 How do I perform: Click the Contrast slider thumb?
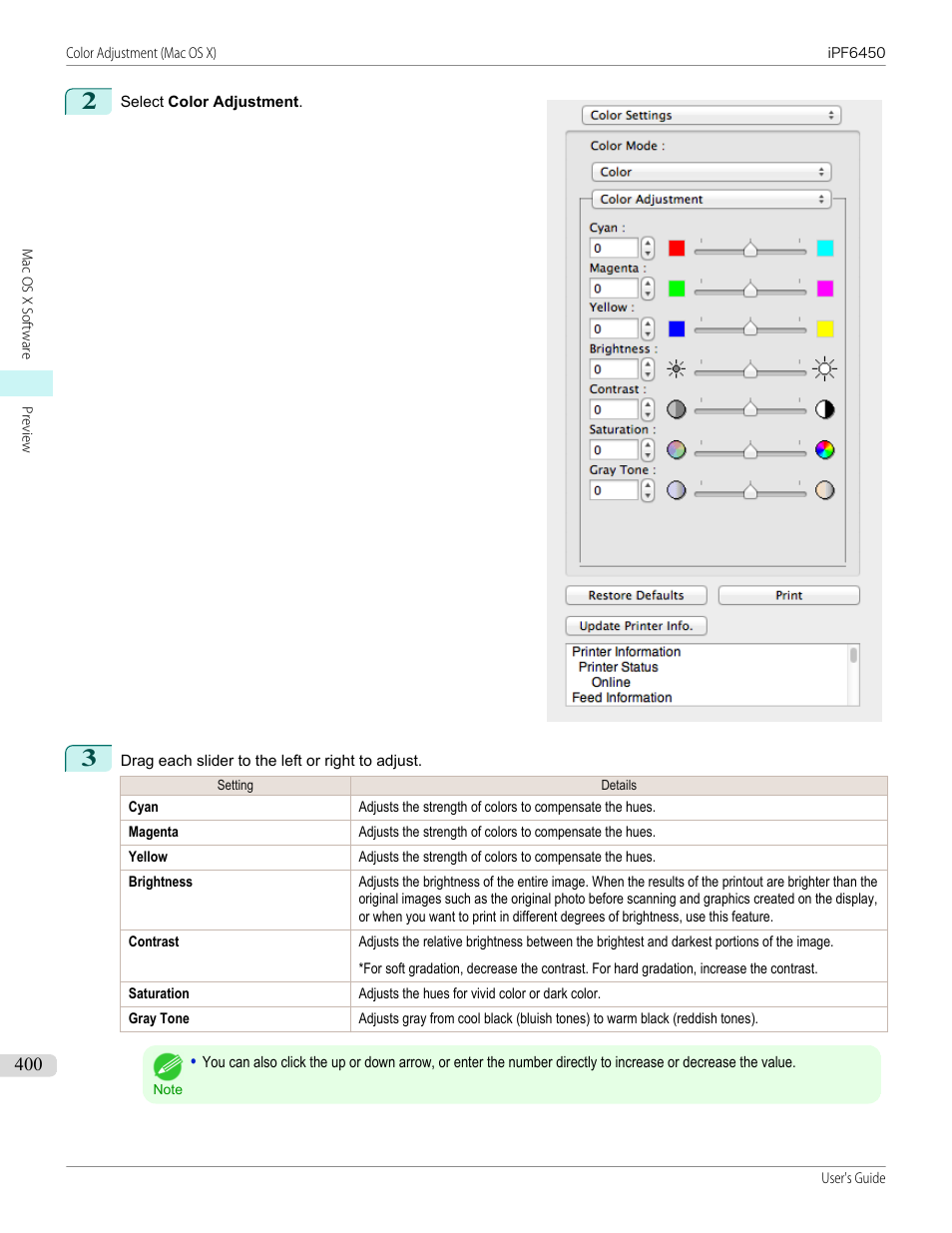click(x=750, y=410)
